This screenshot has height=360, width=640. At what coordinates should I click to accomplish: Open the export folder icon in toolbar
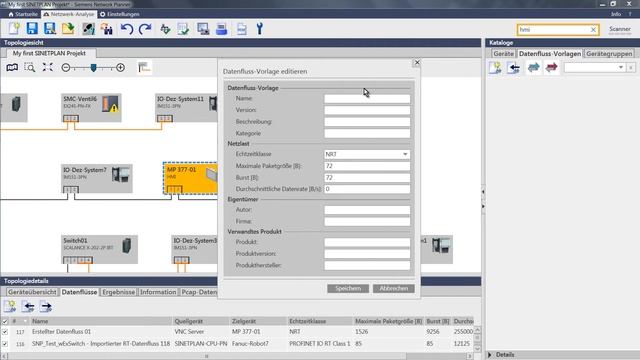[x=68, y=29]
